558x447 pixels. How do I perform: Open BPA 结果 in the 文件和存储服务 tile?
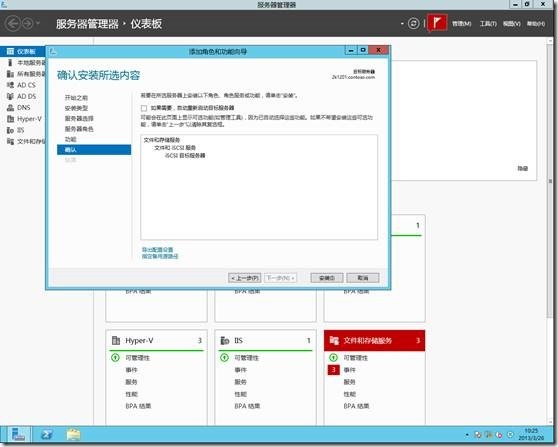(x=356, y=406)
